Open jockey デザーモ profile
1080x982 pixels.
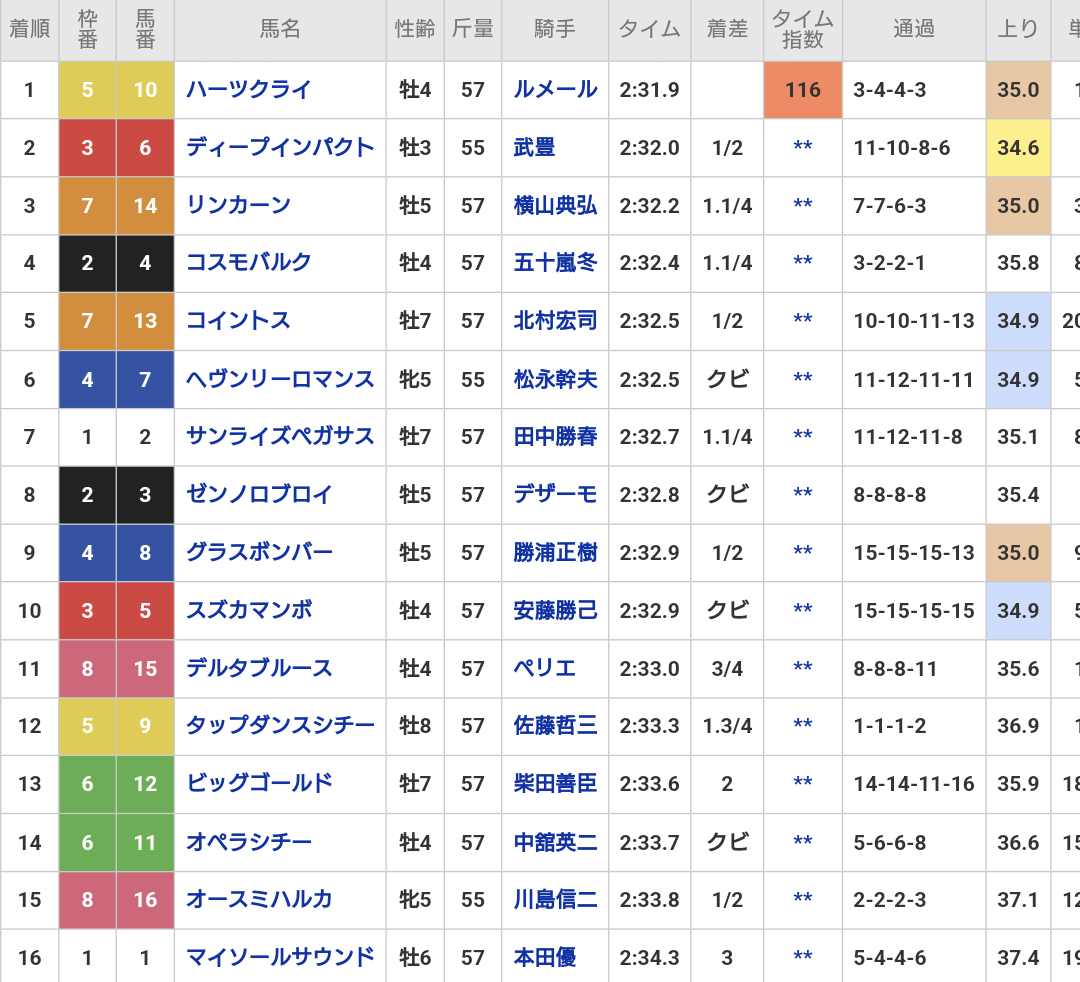555,495
